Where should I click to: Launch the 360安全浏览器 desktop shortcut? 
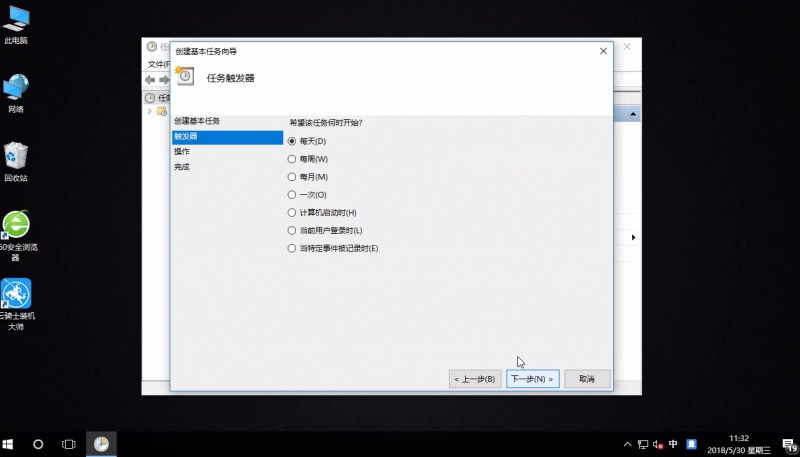16,236
